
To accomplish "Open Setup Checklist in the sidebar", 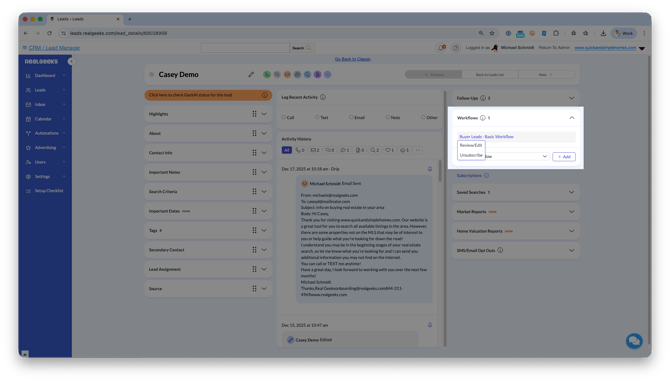I will (45, 191).
